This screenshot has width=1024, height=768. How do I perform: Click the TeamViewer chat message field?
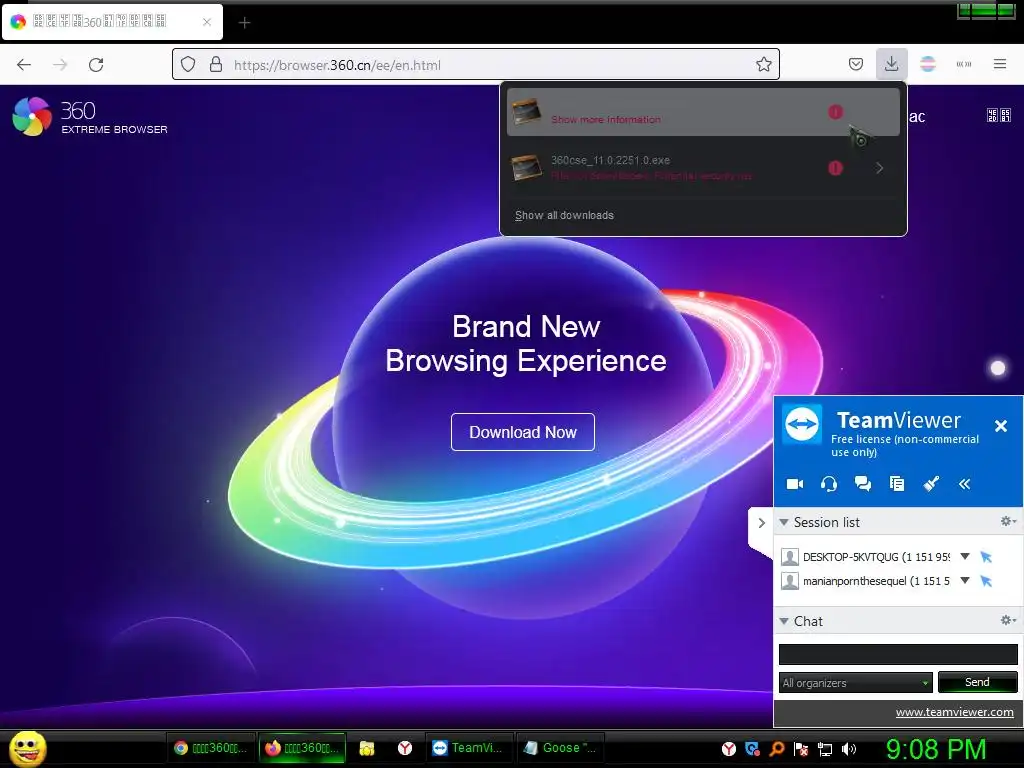coord(898,654)
